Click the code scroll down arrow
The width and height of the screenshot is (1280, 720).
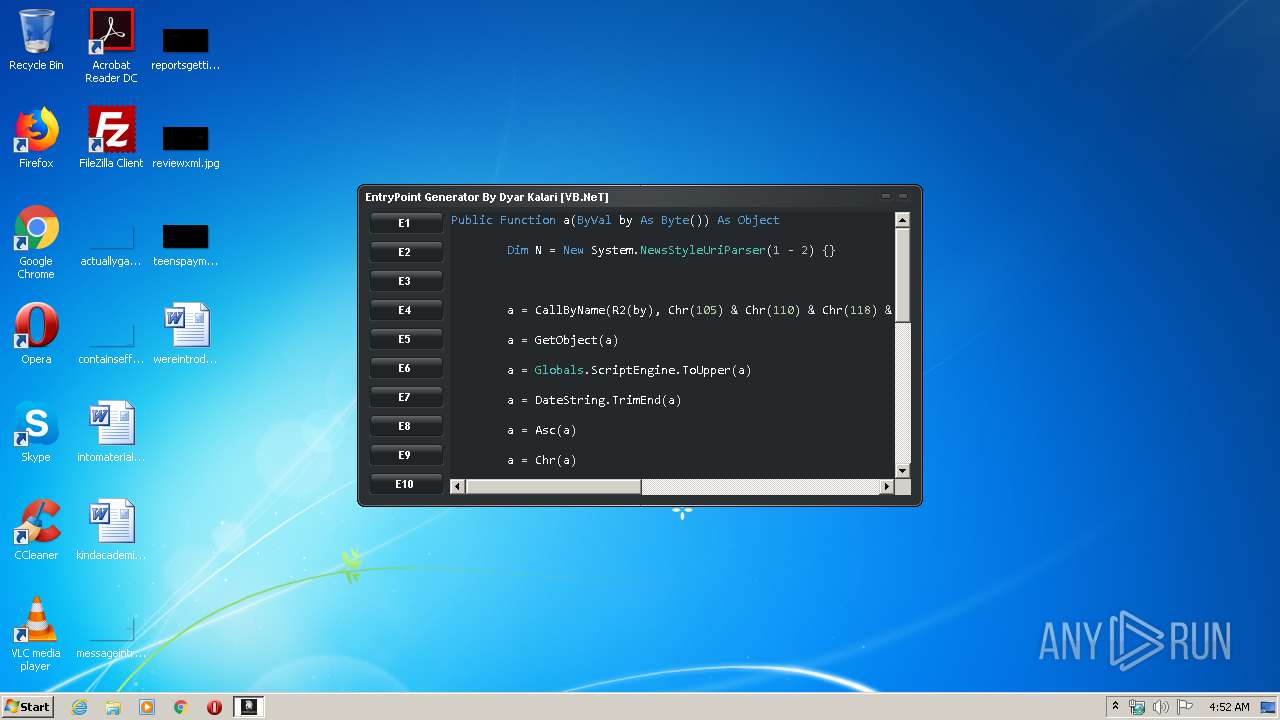(x=902, y=470)
